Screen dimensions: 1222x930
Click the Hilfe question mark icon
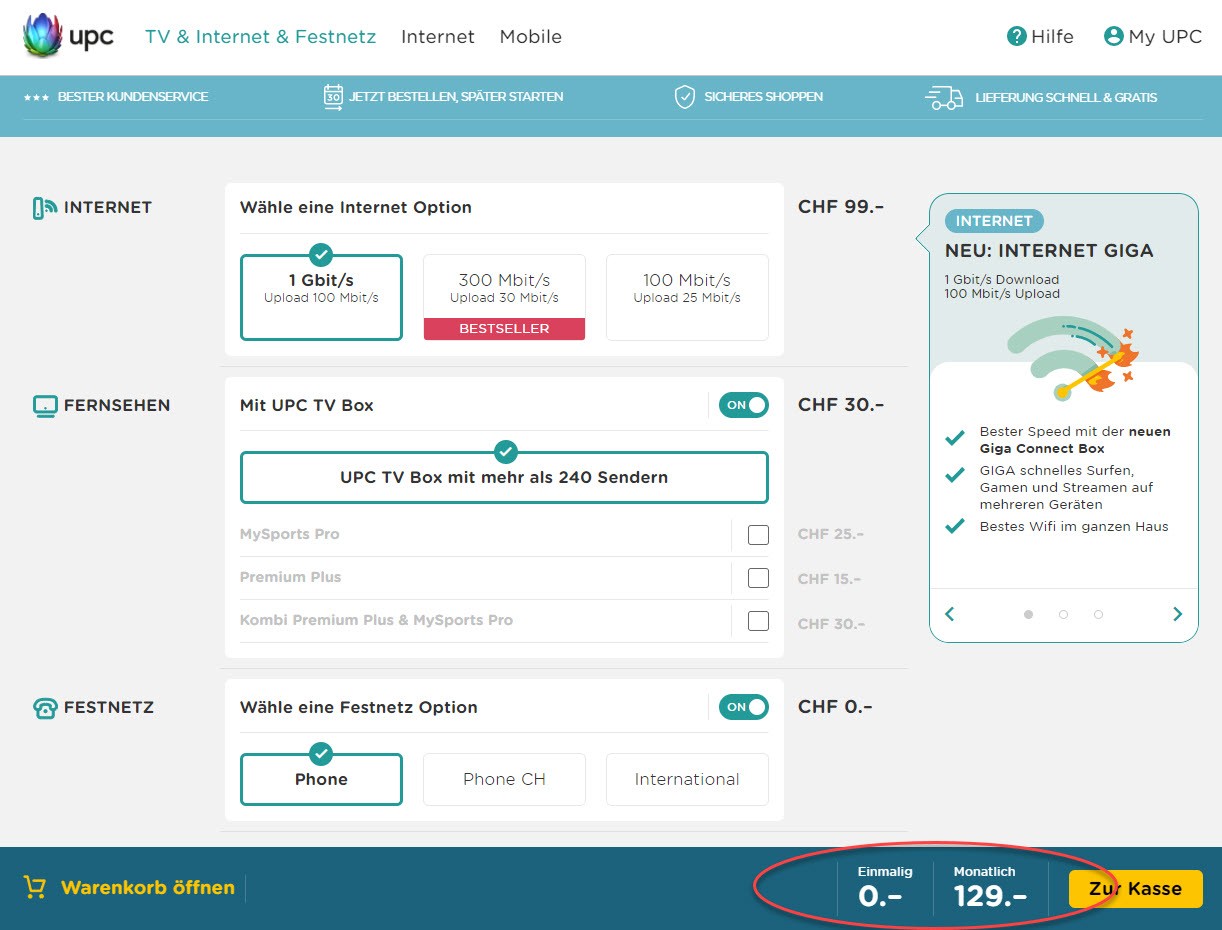click(1016, 37)
